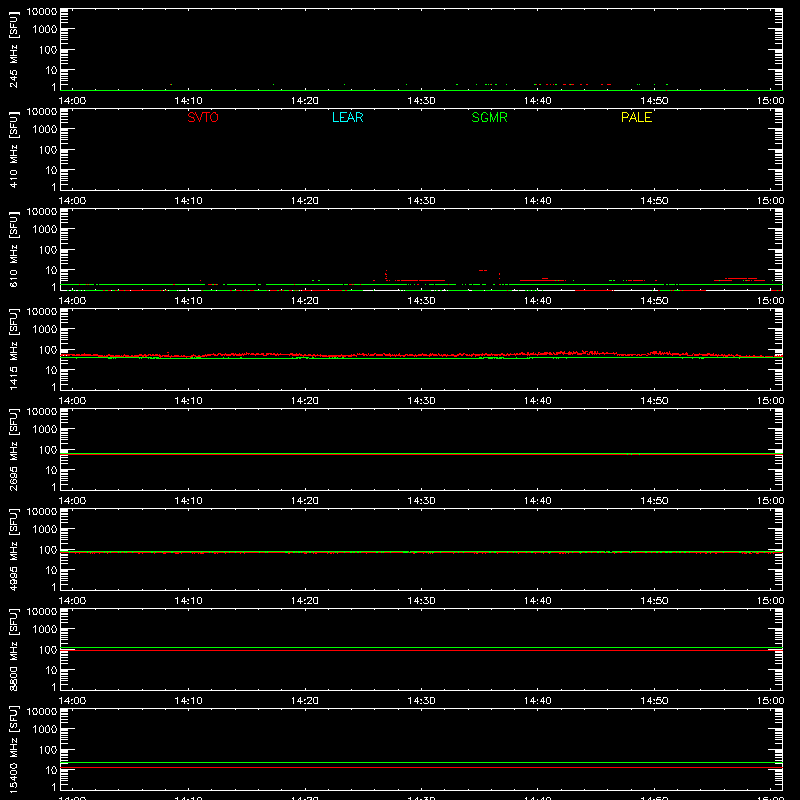
Task: Click 14:50 time label below 2695 MHz panel
Action: point(654,501)
